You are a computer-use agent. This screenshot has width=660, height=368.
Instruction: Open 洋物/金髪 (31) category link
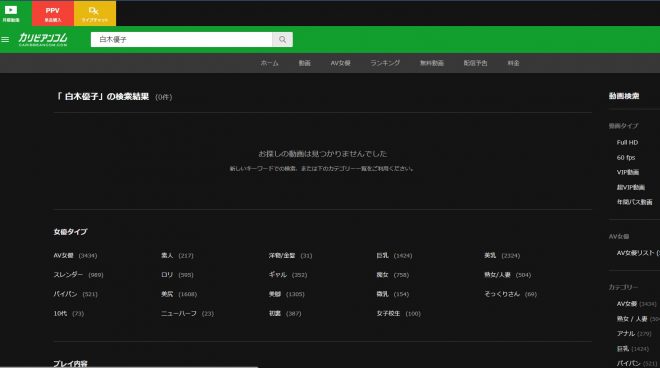click(x=290, y=256)
